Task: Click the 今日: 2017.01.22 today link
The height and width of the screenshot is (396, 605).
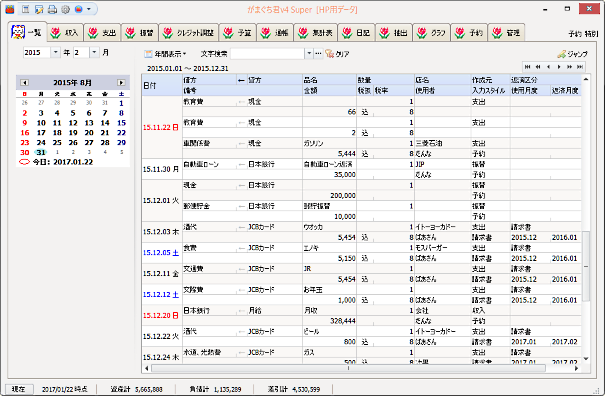Action: (63, 162)
